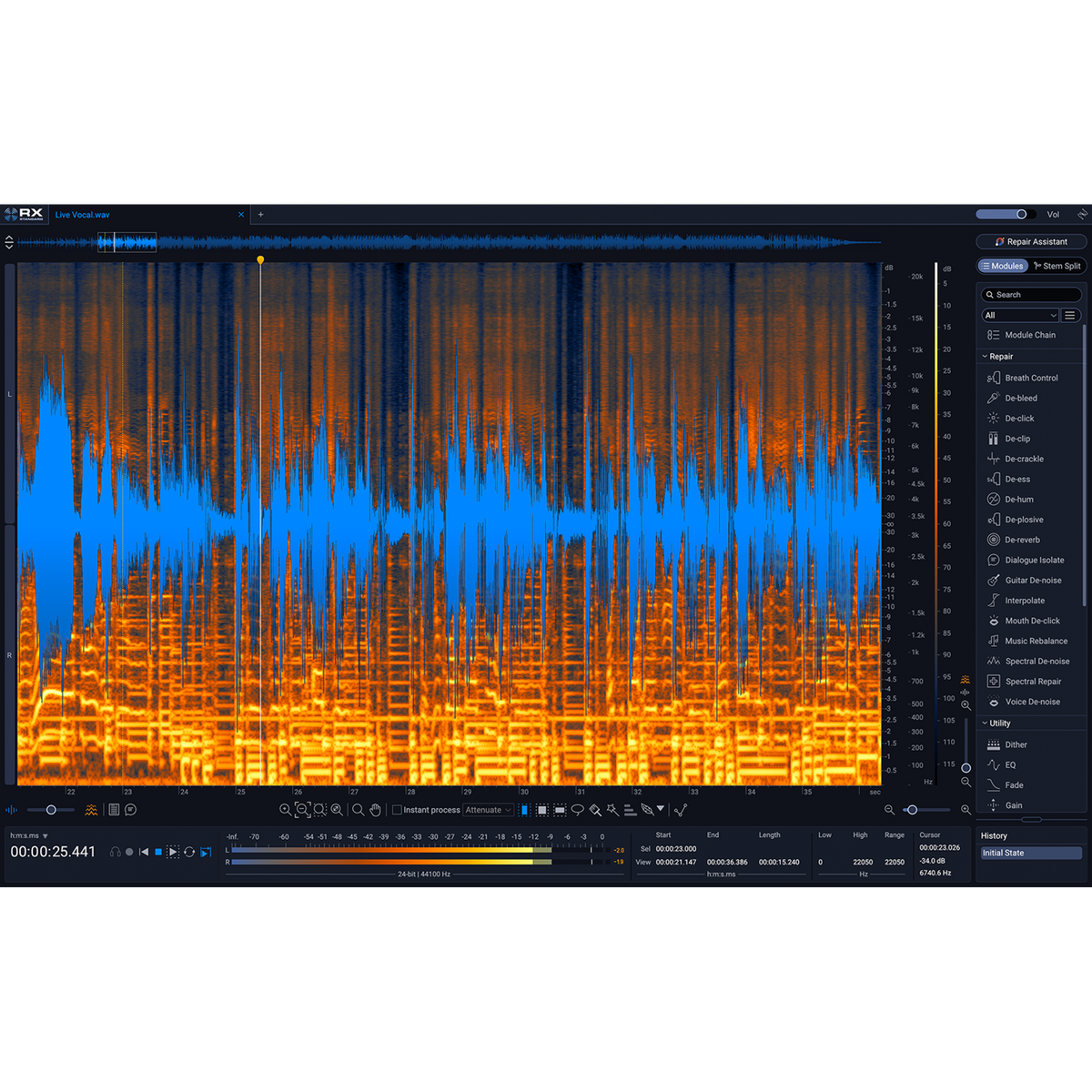Select the magnifier zoom tool
This screenshot has height=1092, width=1092.
click(359, 810)
